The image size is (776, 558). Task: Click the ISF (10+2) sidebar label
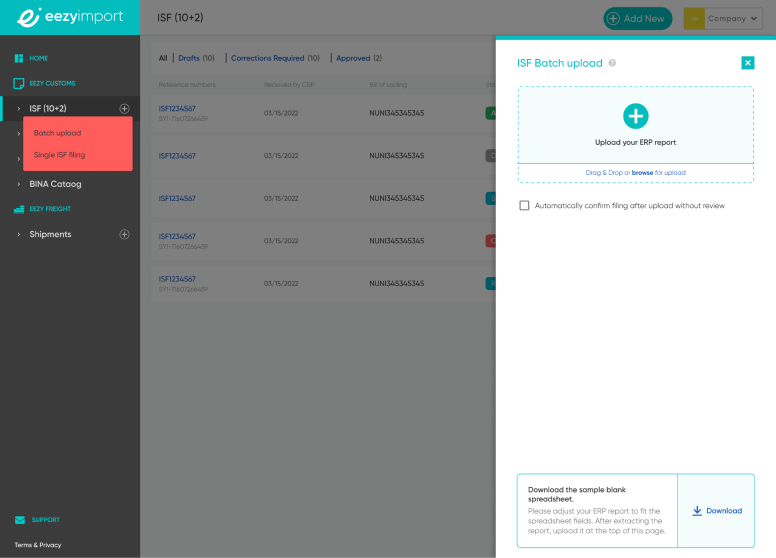(x=48, y=108)
